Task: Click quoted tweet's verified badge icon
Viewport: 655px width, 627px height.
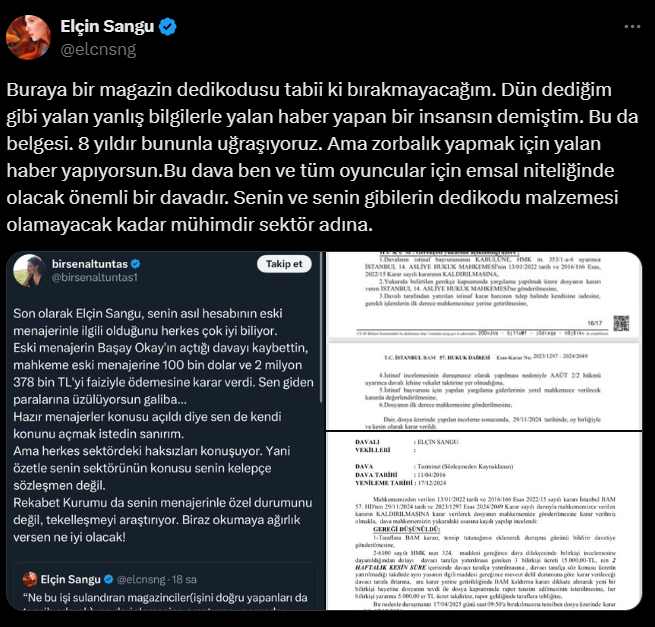Action: tap(109, 579)
